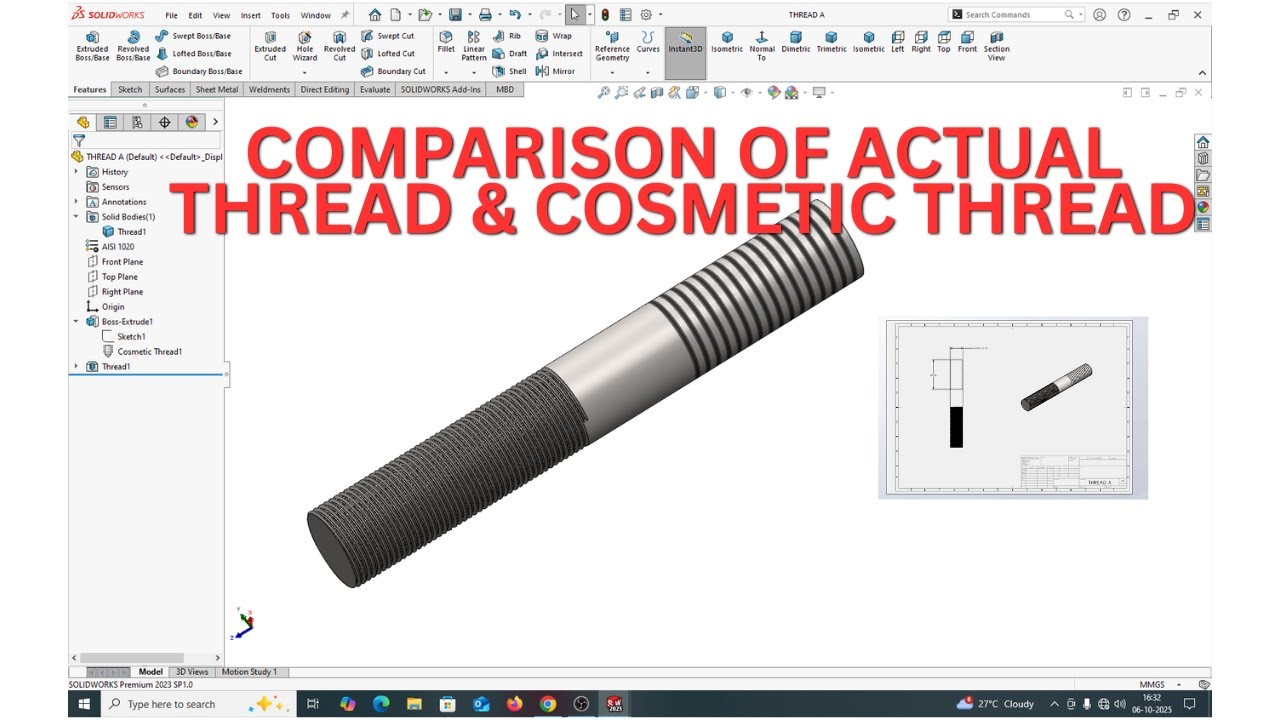Open Google Chrome from the taskbar

point(547,704)
